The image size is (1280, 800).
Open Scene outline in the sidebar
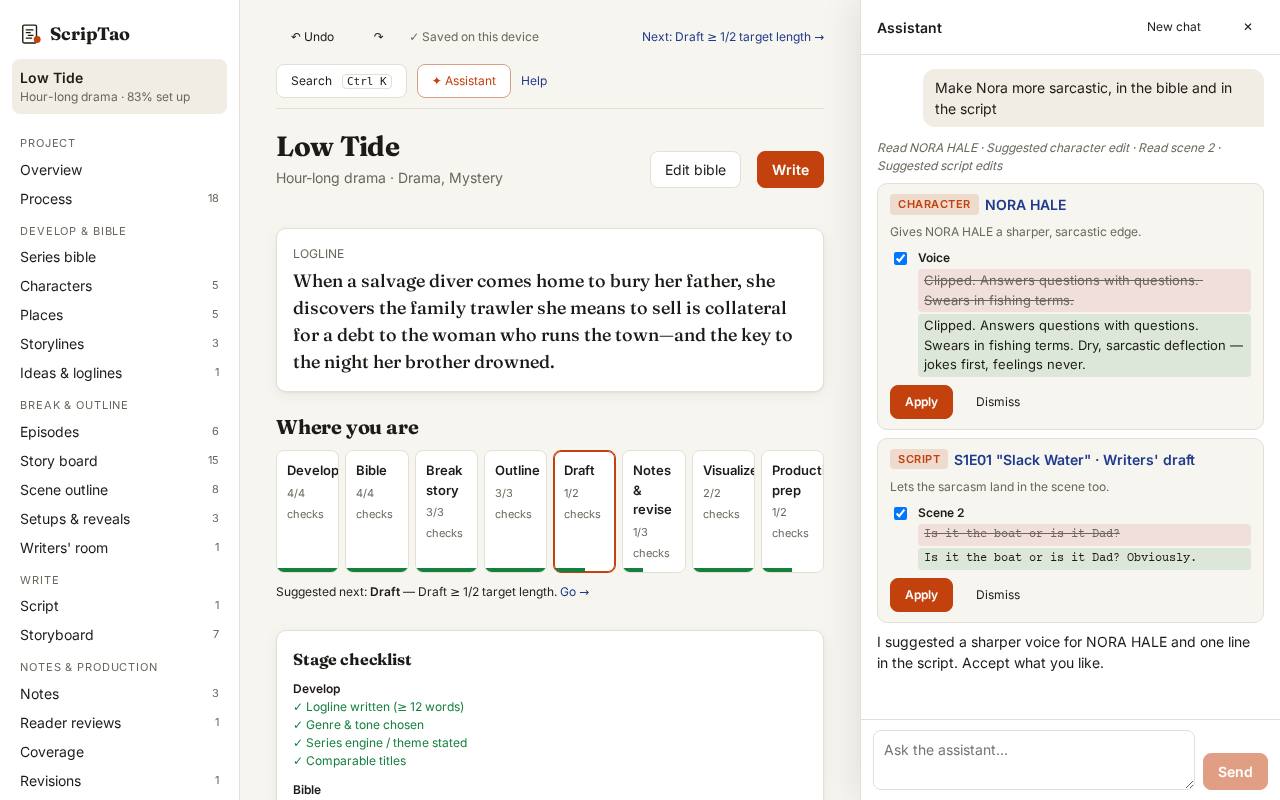[119, 490]
